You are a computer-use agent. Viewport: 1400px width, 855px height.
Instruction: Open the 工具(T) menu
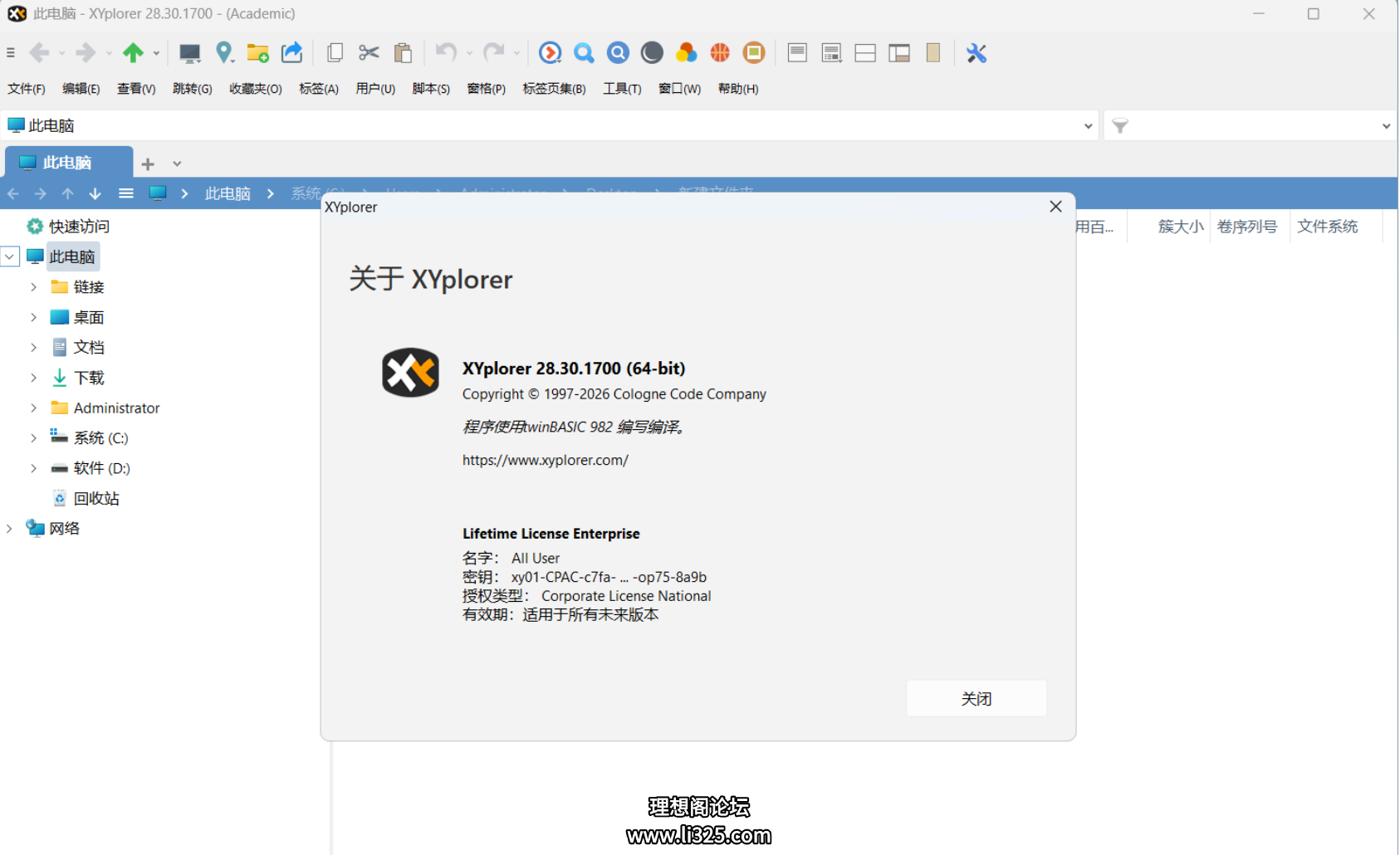point(622,89)
